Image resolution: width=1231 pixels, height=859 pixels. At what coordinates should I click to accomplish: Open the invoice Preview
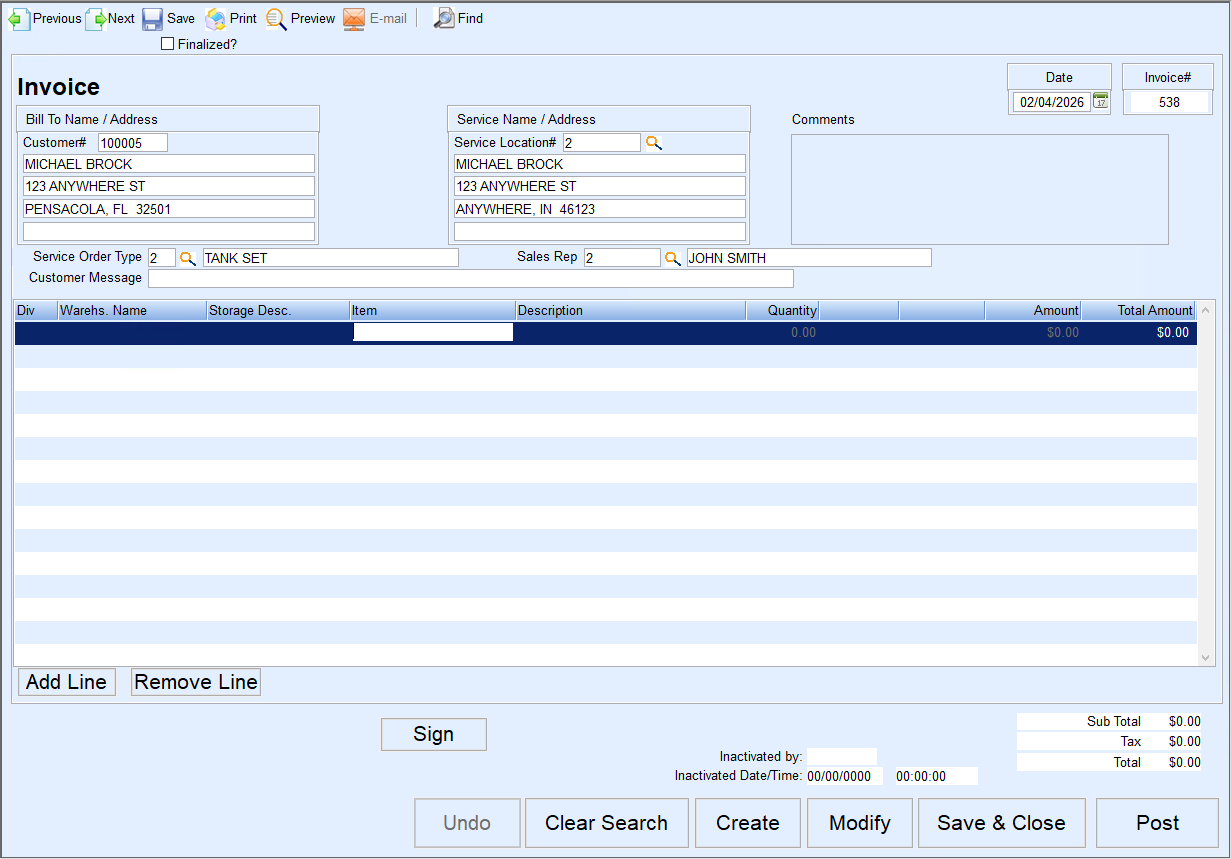click(x=300, y=18)
